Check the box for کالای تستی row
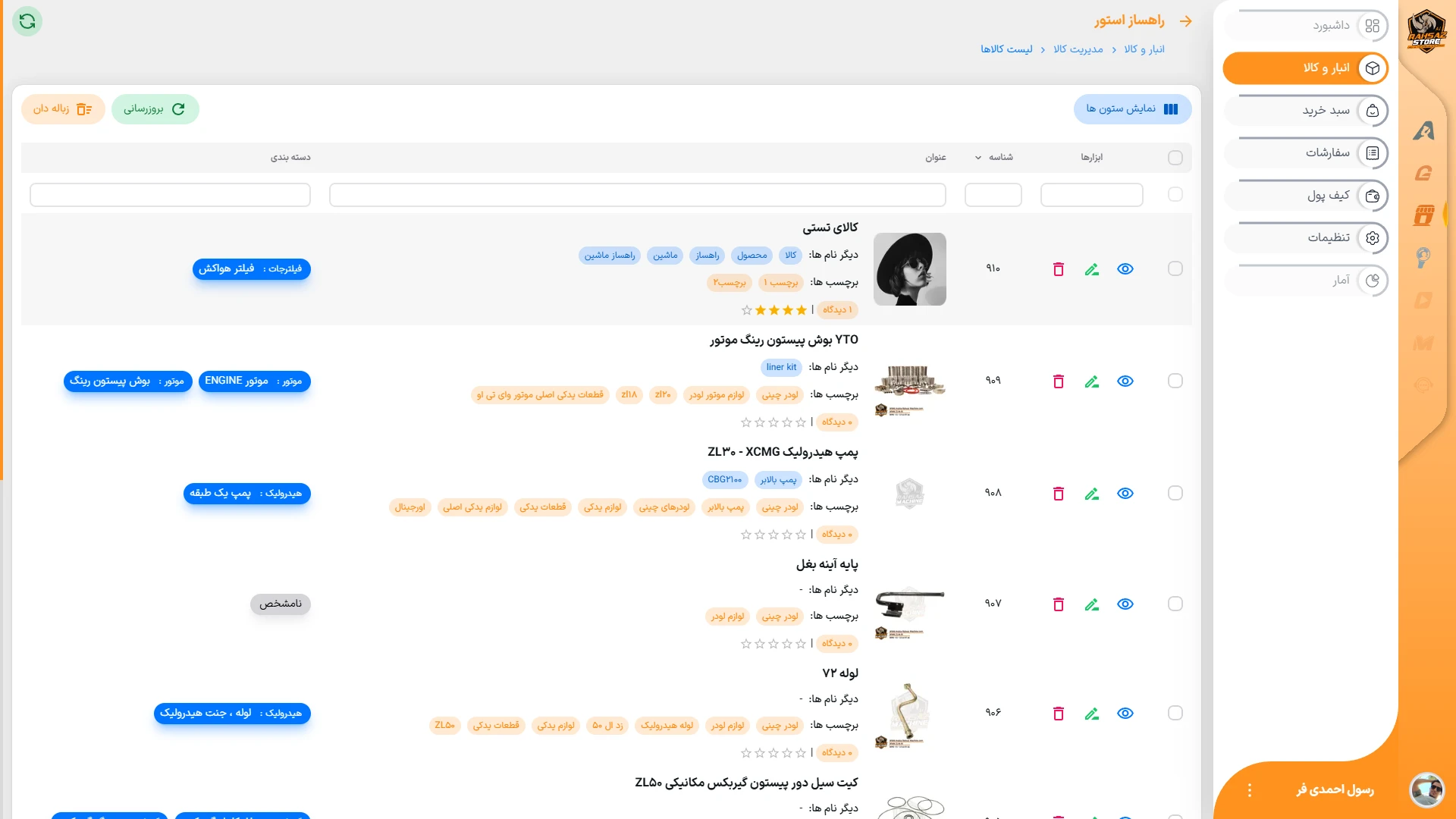Image resolution: width=1456 pixels, height=819 pixels. point(1175,269)
